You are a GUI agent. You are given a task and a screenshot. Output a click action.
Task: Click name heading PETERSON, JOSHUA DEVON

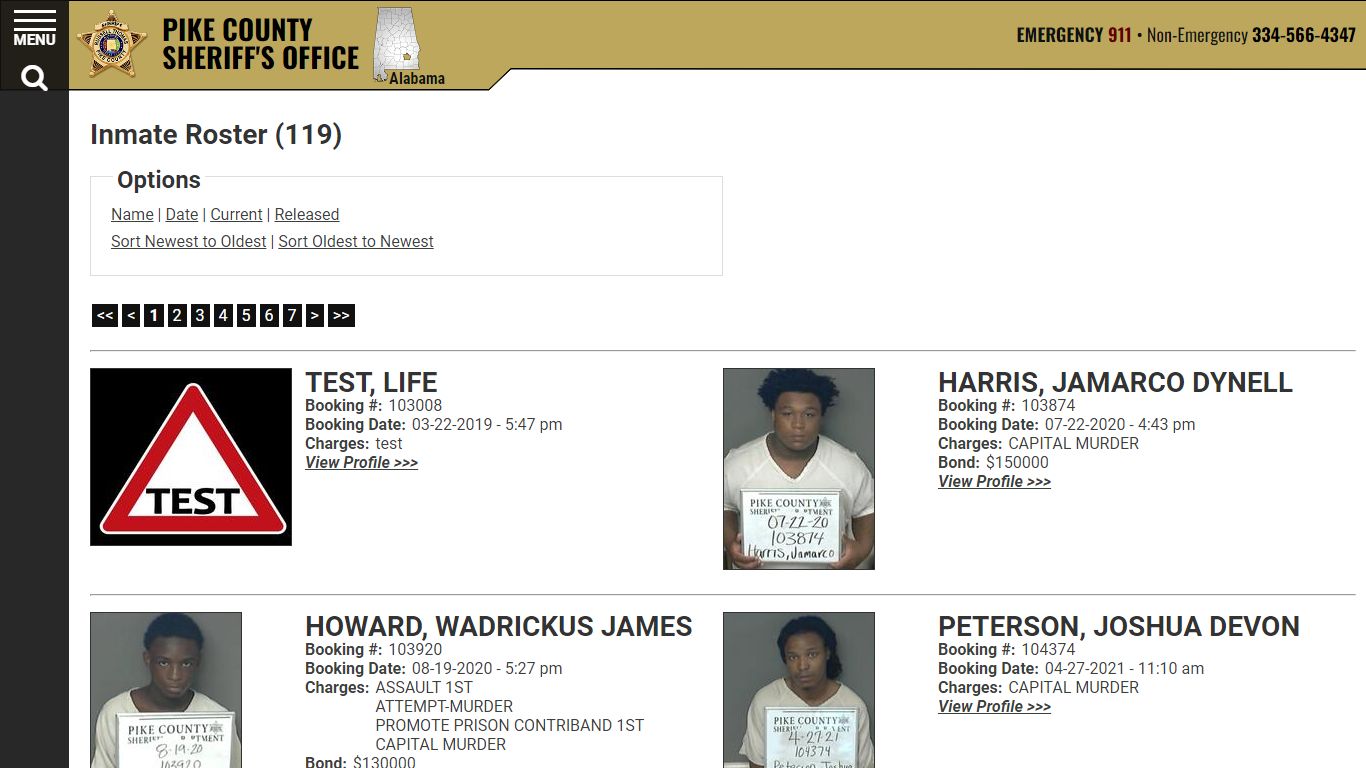click(1119, 626)
